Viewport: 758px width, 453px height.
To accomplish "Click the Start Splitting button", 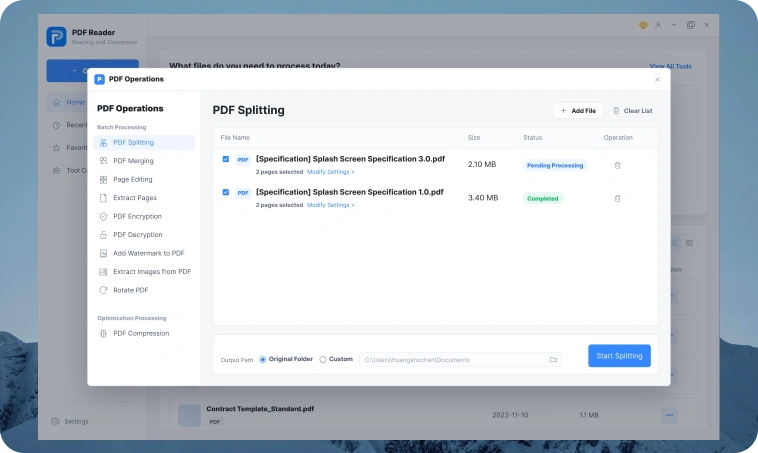I will click(619, 356).
